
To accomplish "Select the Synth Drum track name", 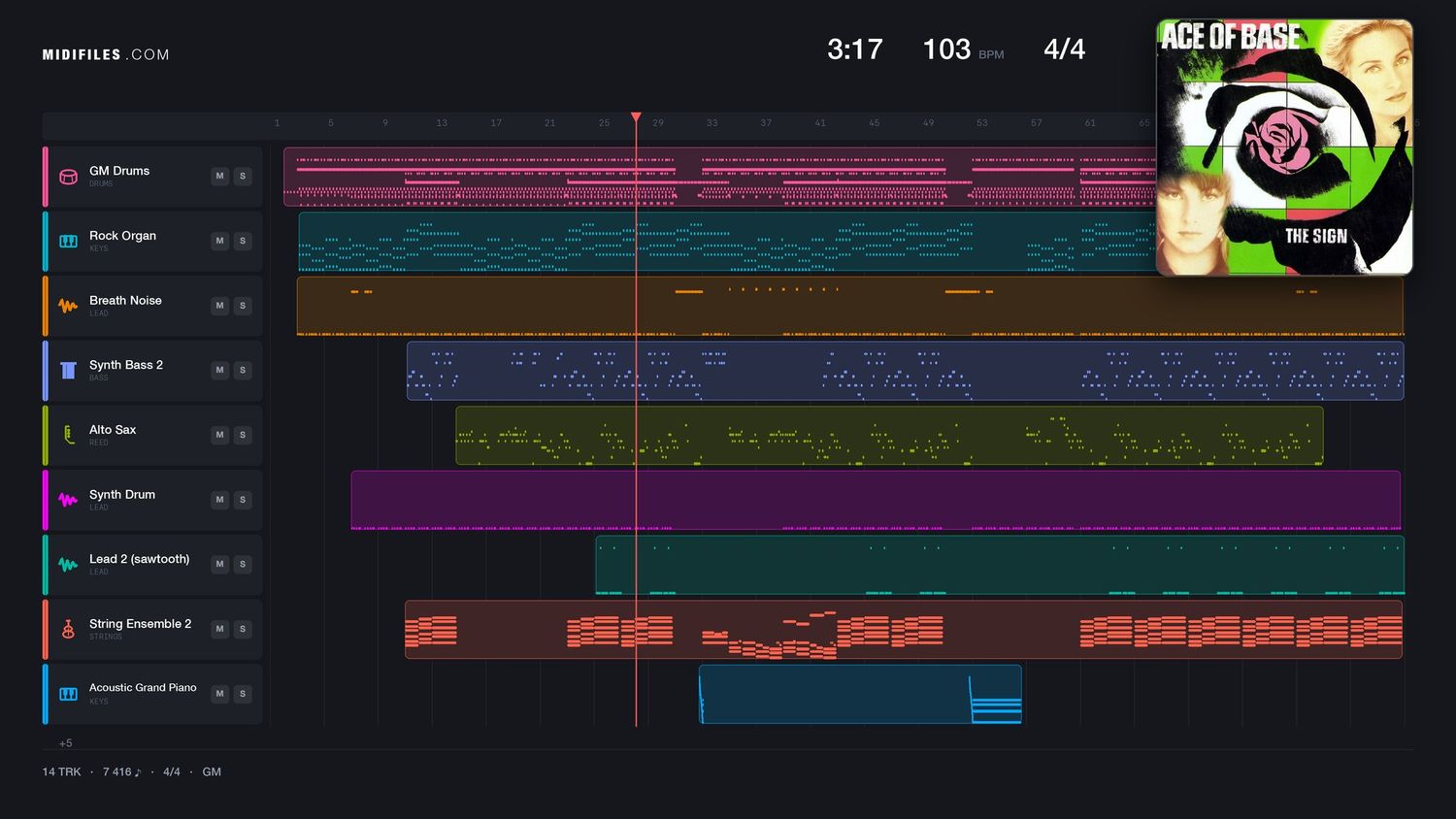I will tap(122, 495).
